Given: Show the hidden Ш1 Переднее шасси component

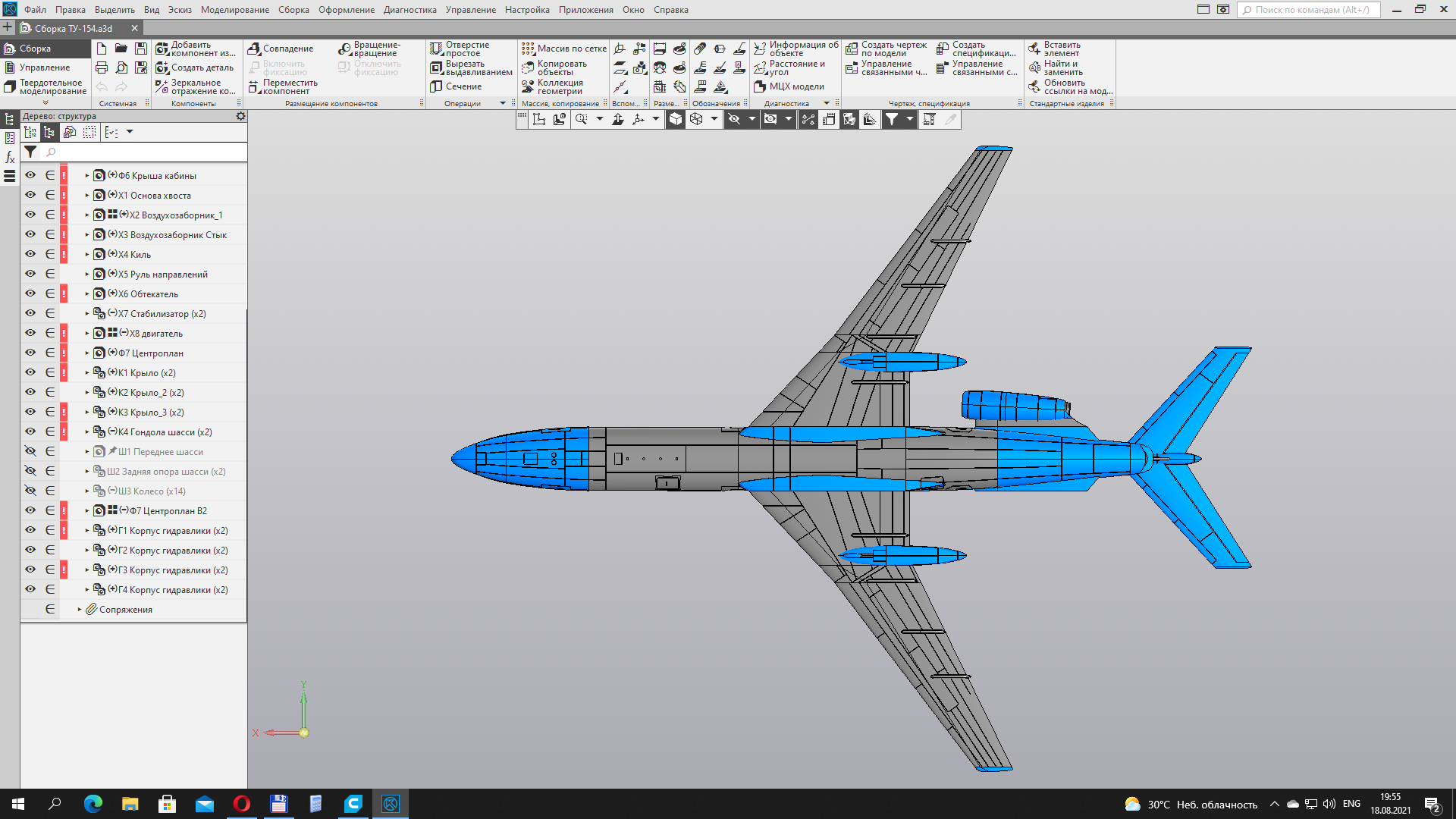Looking at the screenshot, I should [30, 451].
